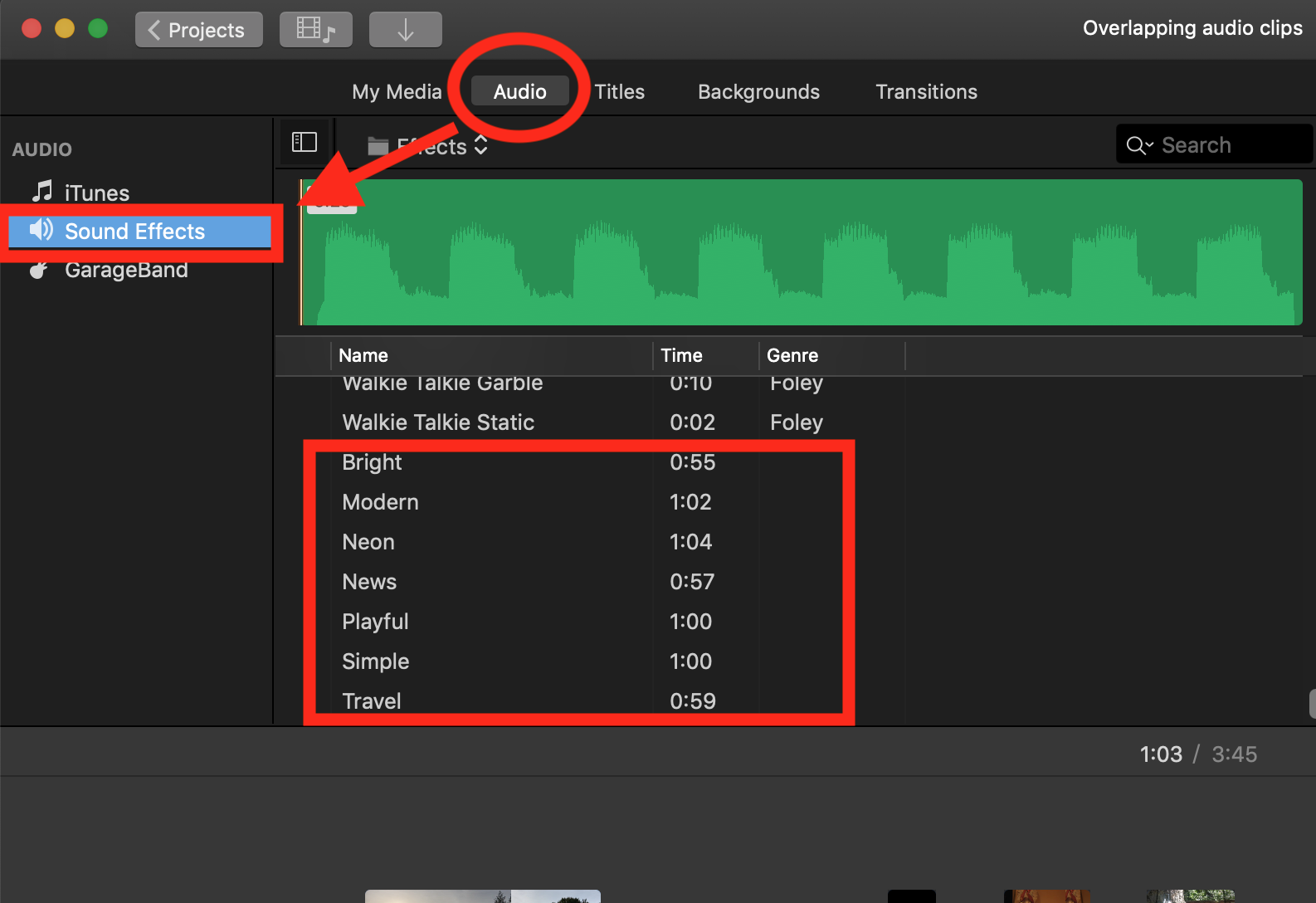Select Sound Effects in the sidebar
This screenshot has width=1316, height=903.
coord(139,232)
